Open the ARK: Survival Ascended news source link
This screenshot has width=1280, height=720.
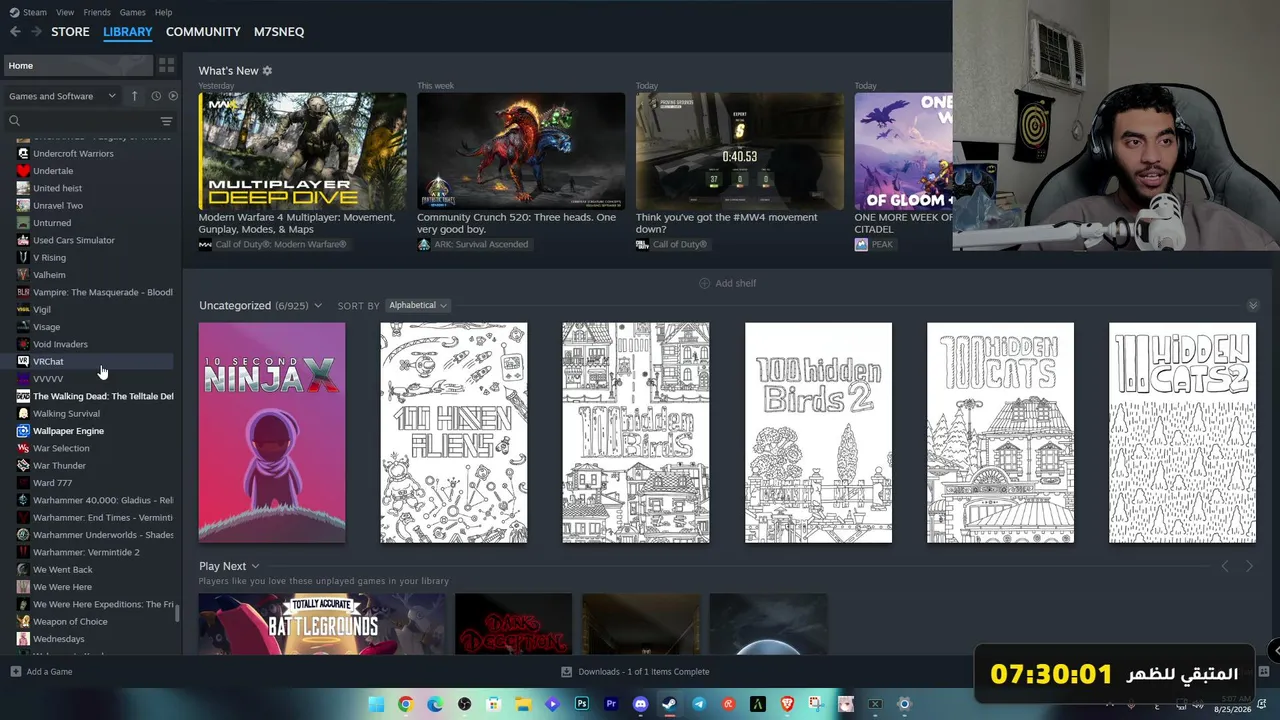pyautogui.click(x=474, y=245)
